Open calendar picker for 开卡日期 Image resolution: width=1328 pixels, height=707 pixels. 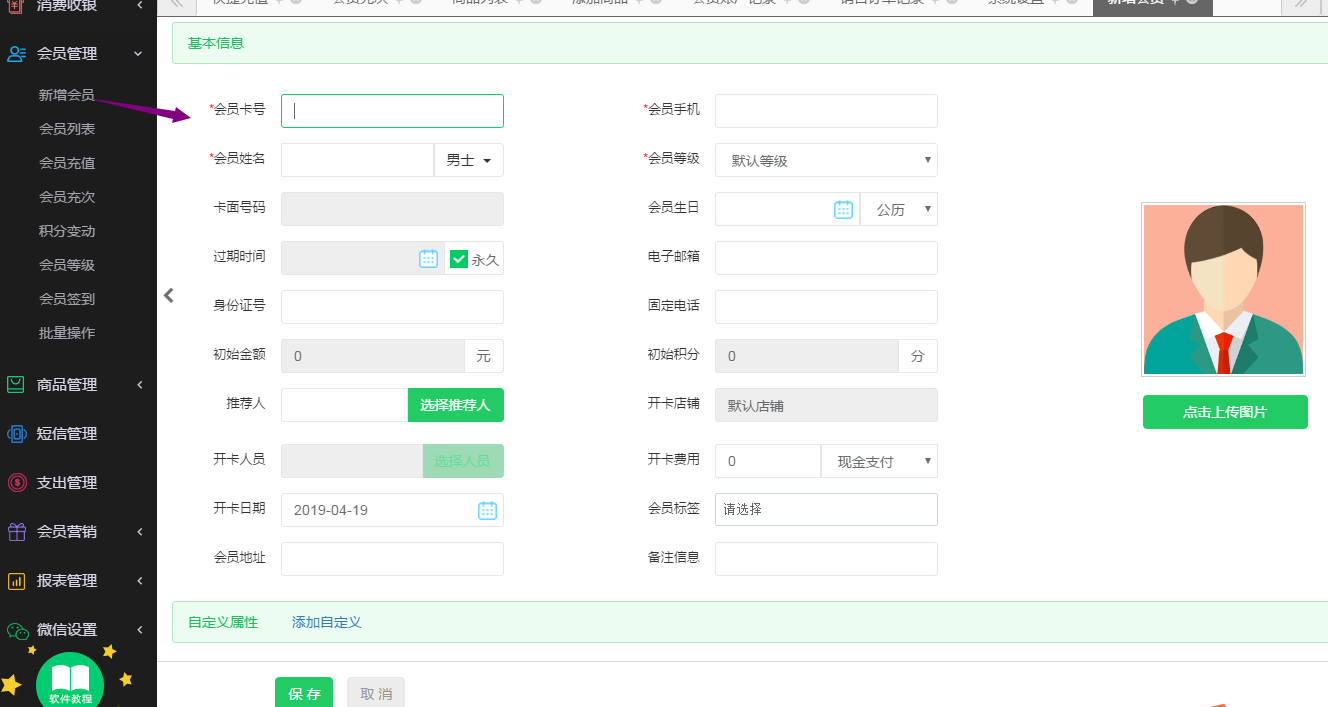pos(487,510)
